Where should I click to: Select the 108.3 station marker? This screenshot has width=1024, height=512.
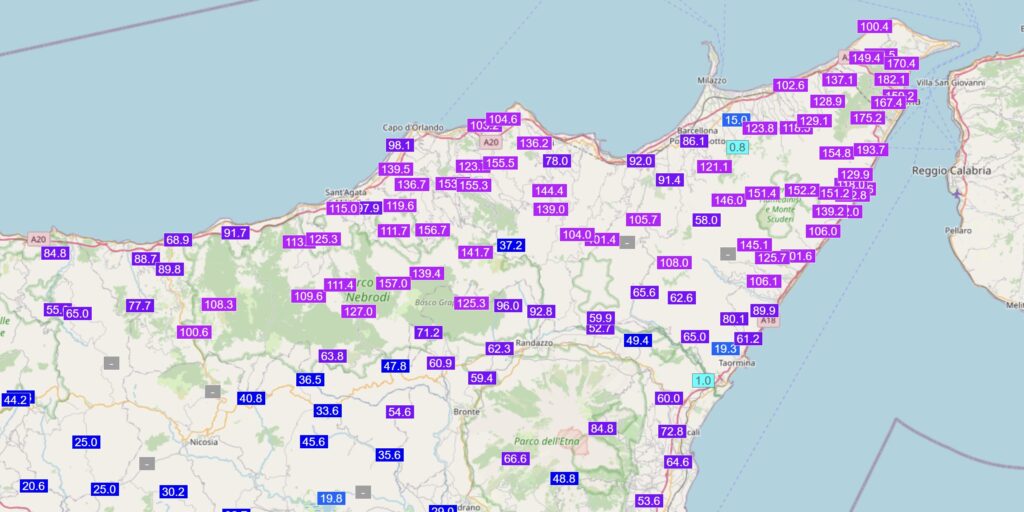[218, 304]
